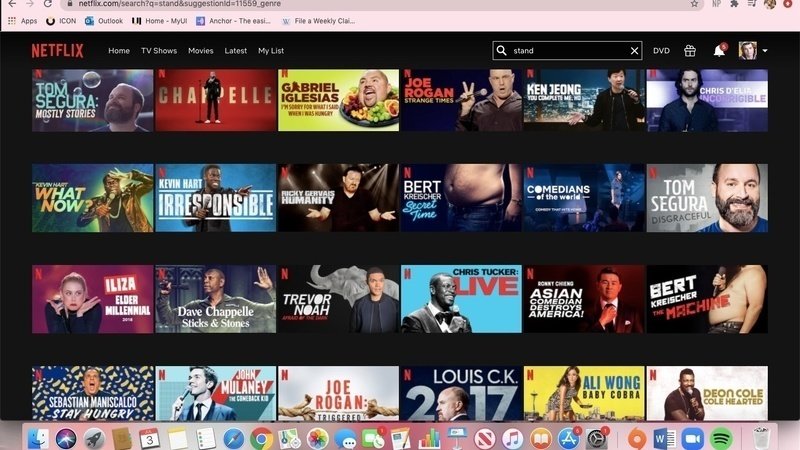Viewport: 800px width, 450px height.
Task: Open the ICON bookmark
Action: click(61, 21)
